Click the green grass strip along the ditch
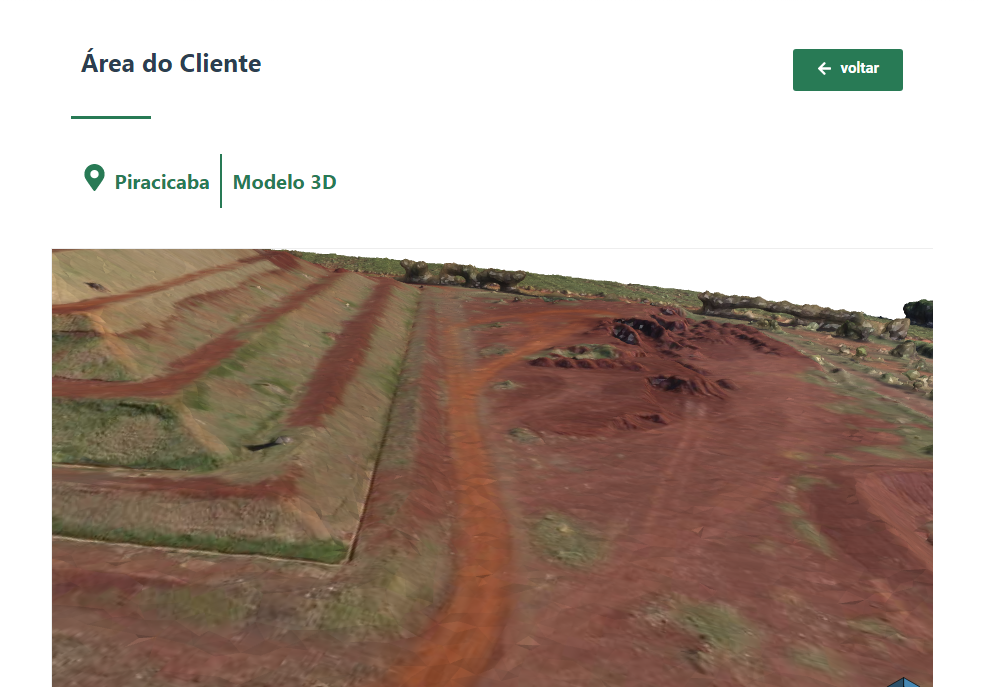The height and width of the screenshot is (687, 982). (x=200, y=544)
